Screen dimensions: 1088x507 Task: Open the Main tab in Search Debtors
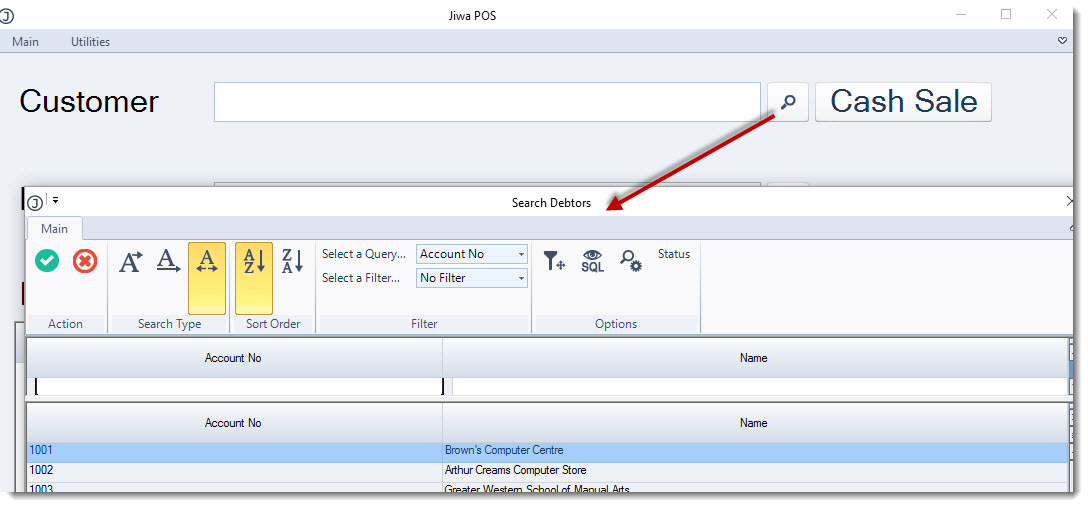pos(54,228)
